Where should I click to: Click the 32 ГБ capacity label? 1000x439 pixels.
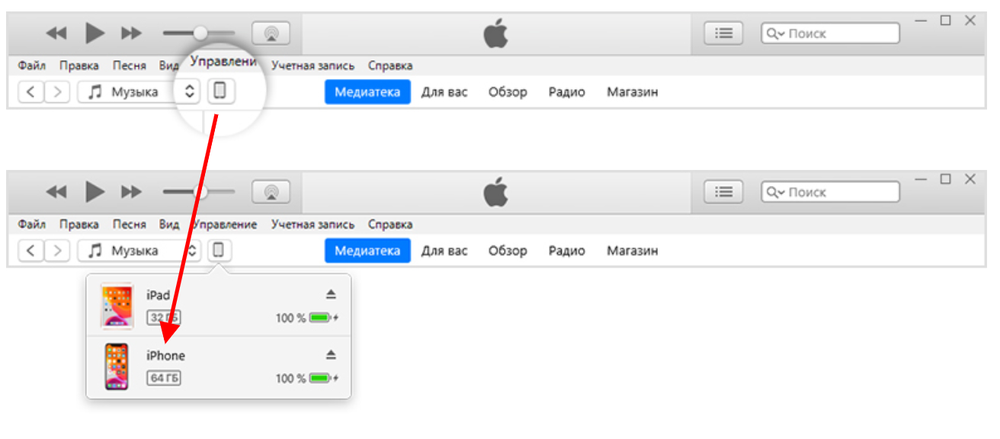(164, 317)
